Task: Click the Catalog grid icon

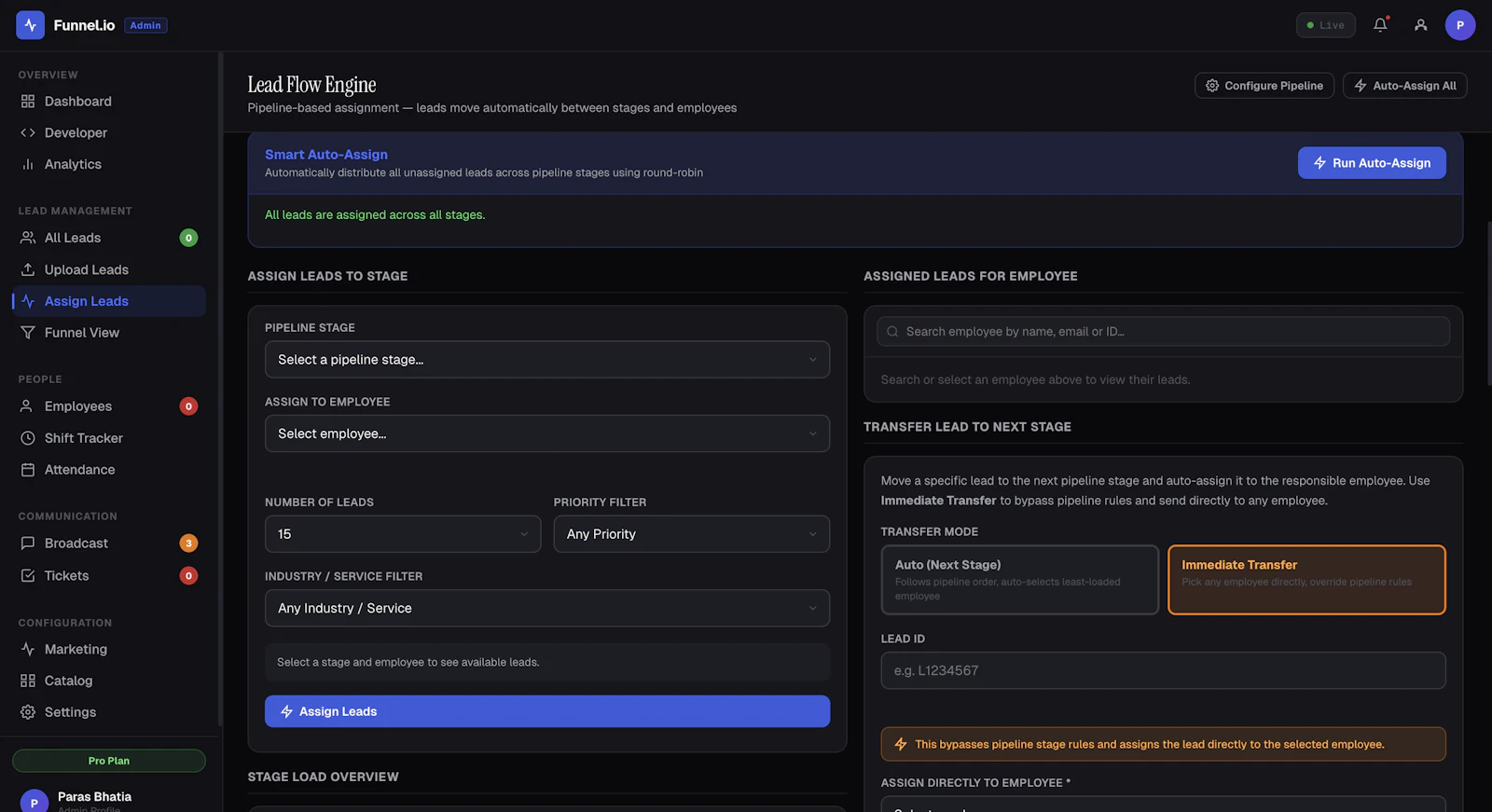Action: (x=28, y=681)
